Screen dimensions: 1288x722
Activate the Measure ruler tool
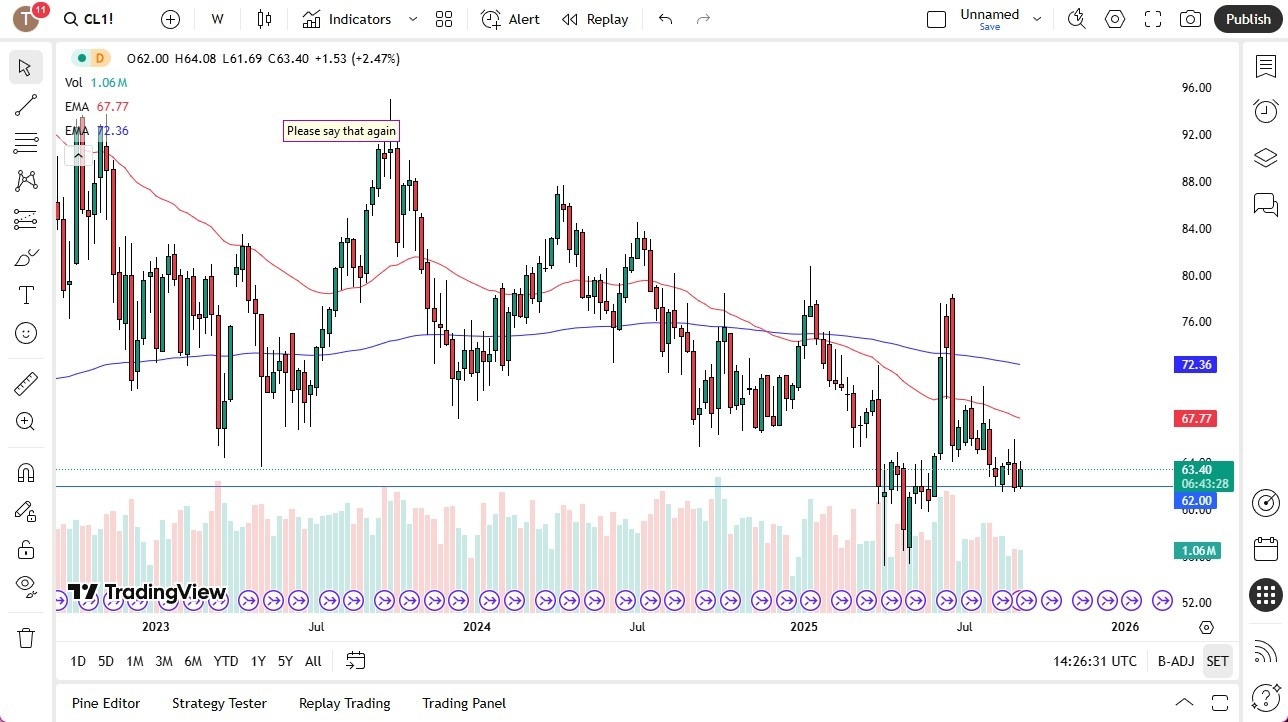tap(26, 383)
